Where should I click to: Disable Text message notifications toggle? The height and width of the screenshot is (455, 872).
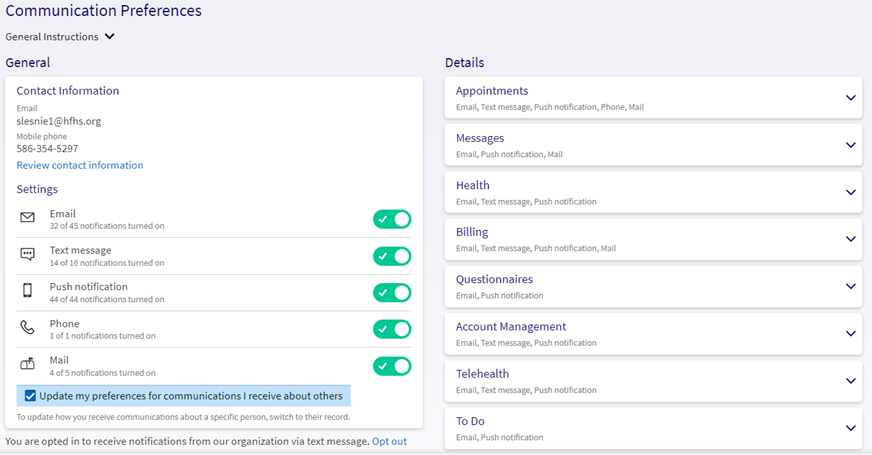[392, 256]
